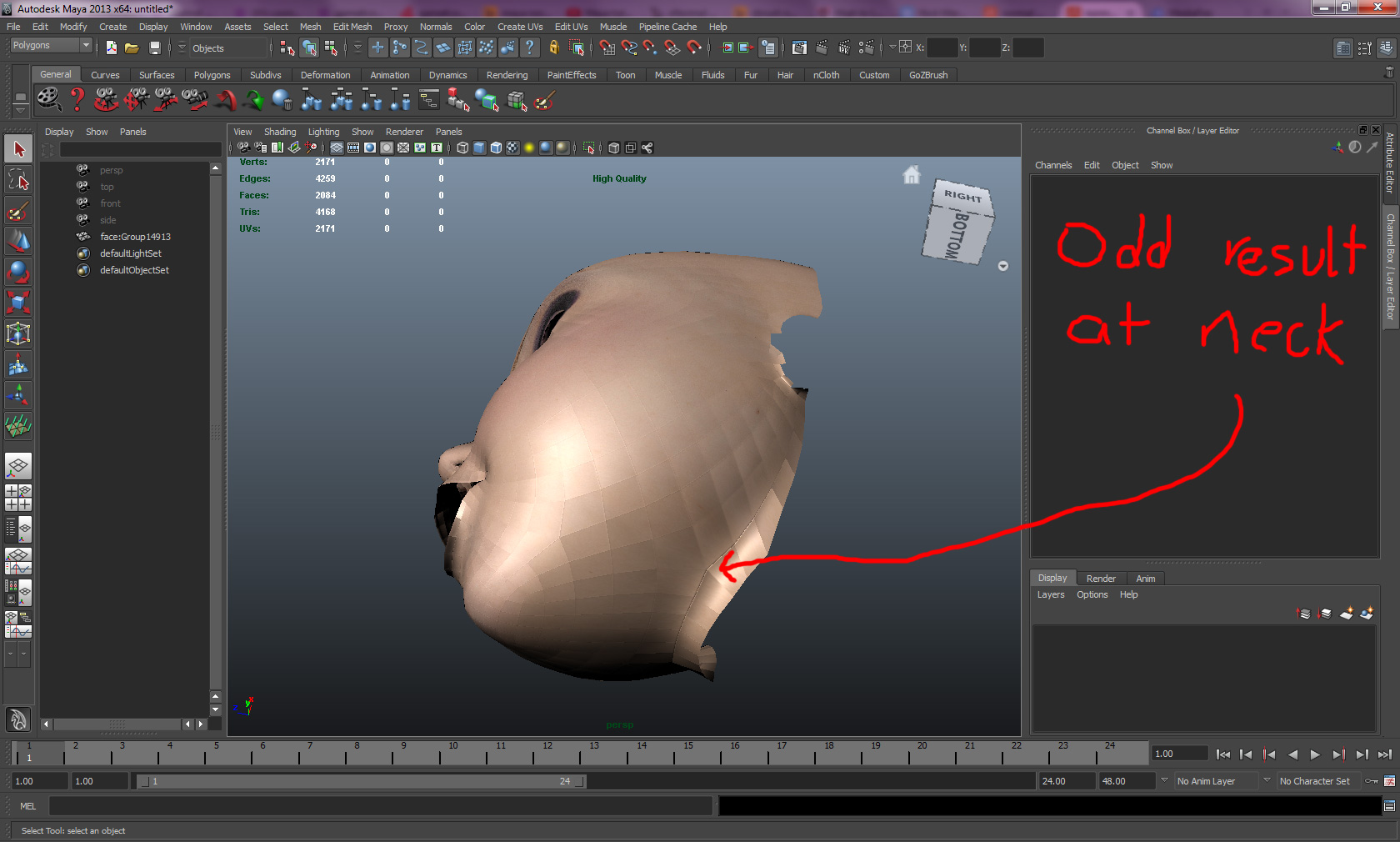Open the Create UVs menu
Image resolution: width=1400 pixels, height=842 pixels.
pyautogui.click(x=520, y=27)
